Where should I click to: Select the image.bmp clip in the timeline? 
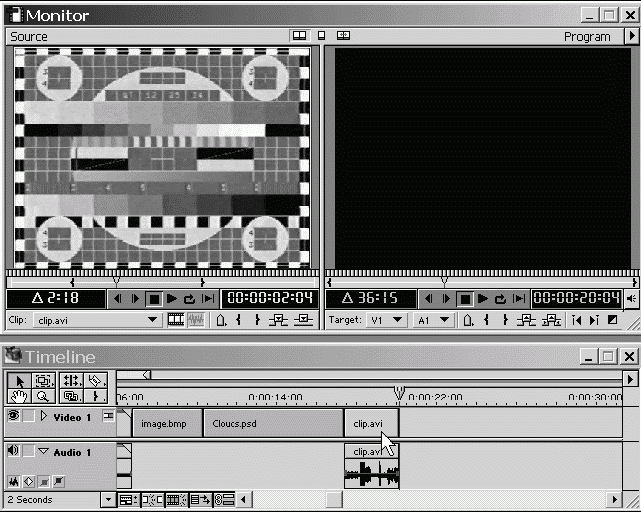tap(166, 423)
